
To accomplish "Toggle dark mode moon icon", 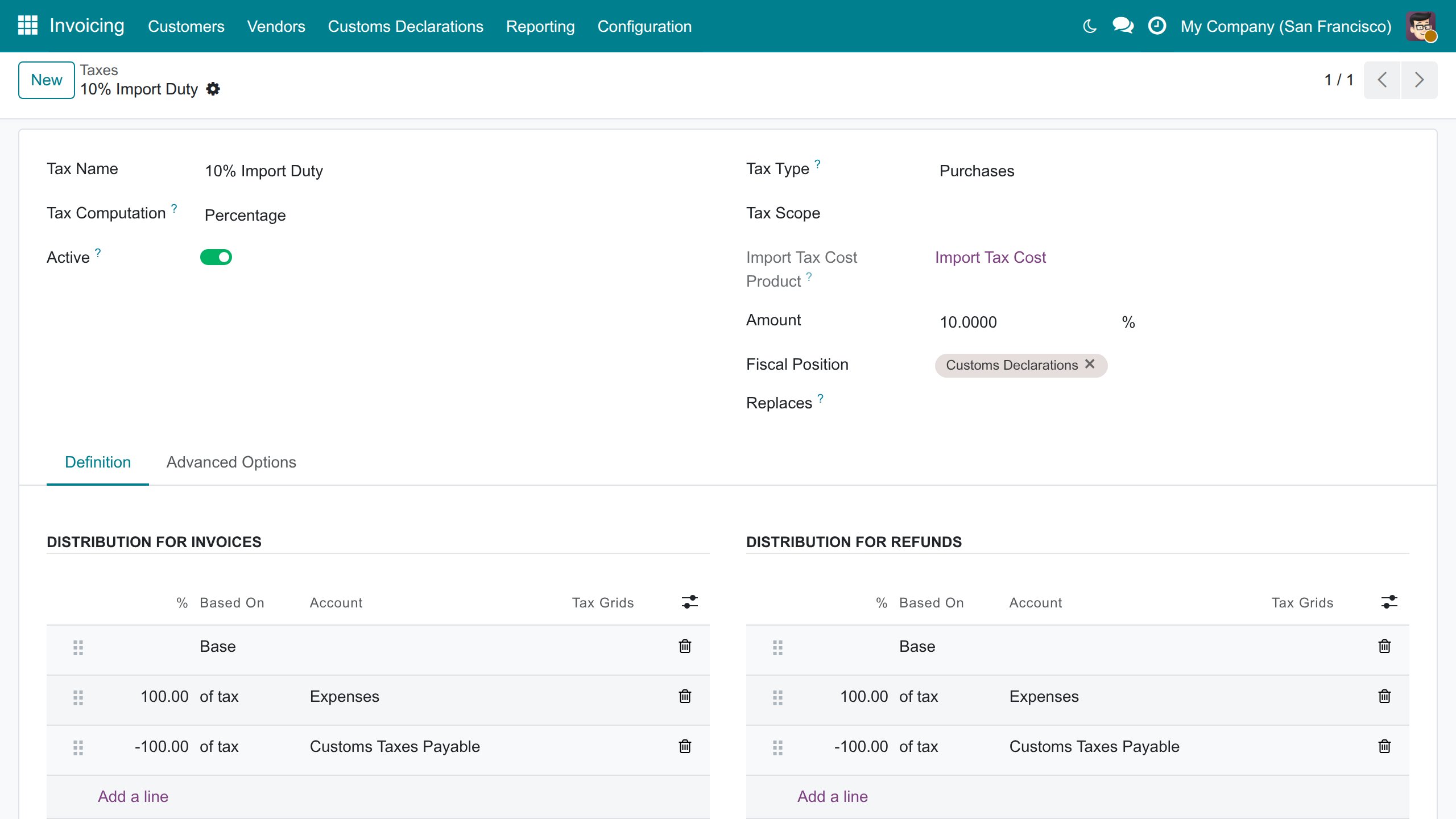I will coord(1089,26).
